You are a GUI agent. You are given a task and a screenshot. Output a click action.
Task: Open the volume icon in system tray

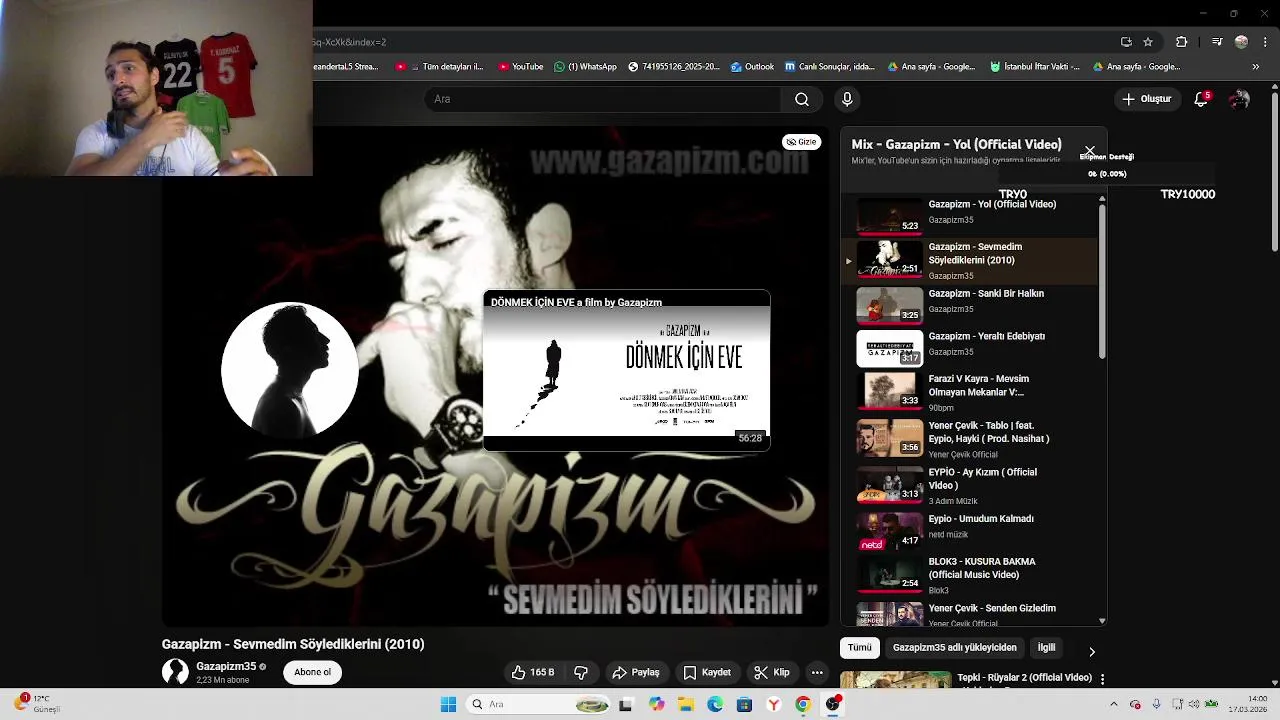point(1194,704)
